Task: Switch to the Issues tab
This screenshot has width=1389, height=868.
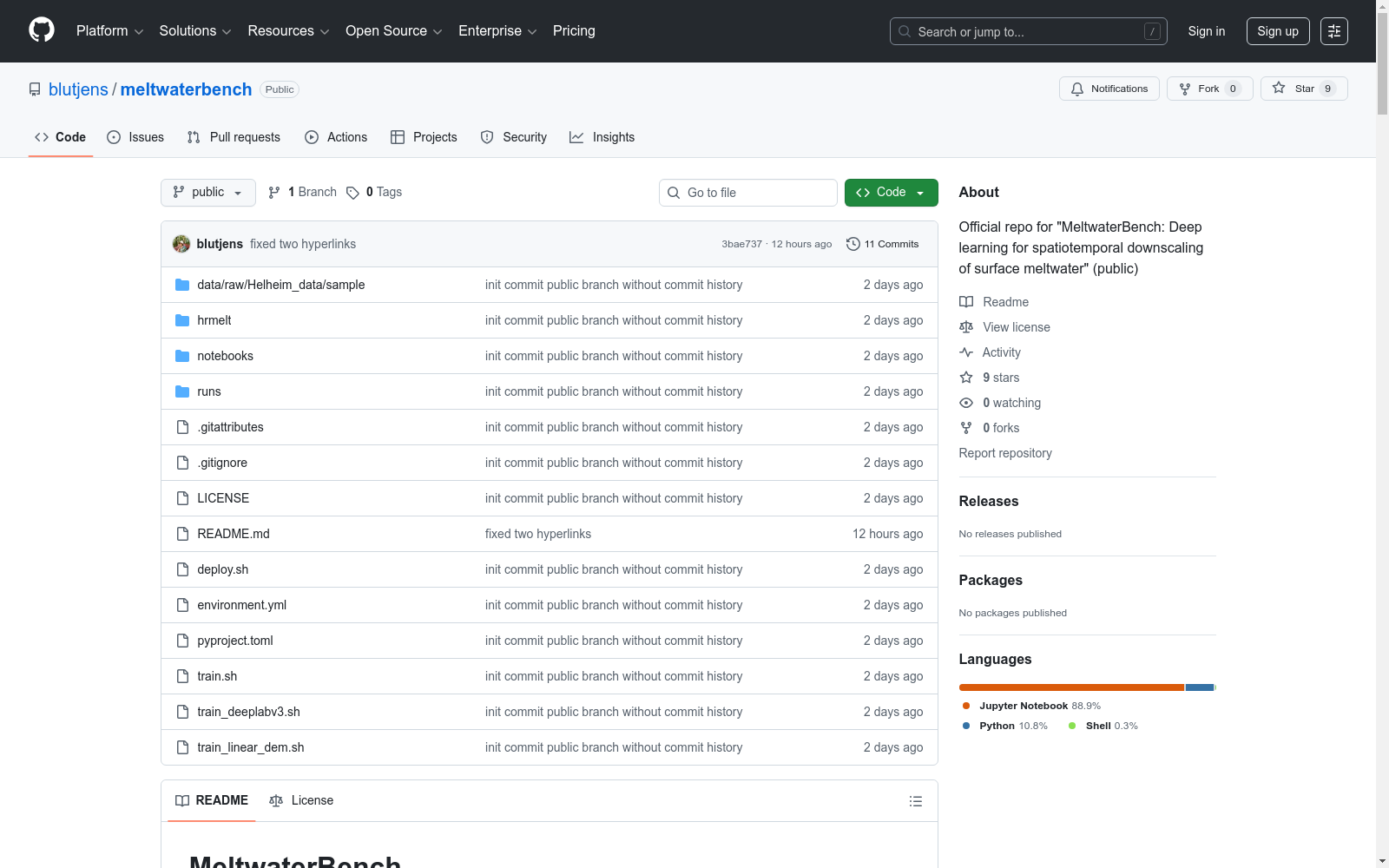Action: 135,137
